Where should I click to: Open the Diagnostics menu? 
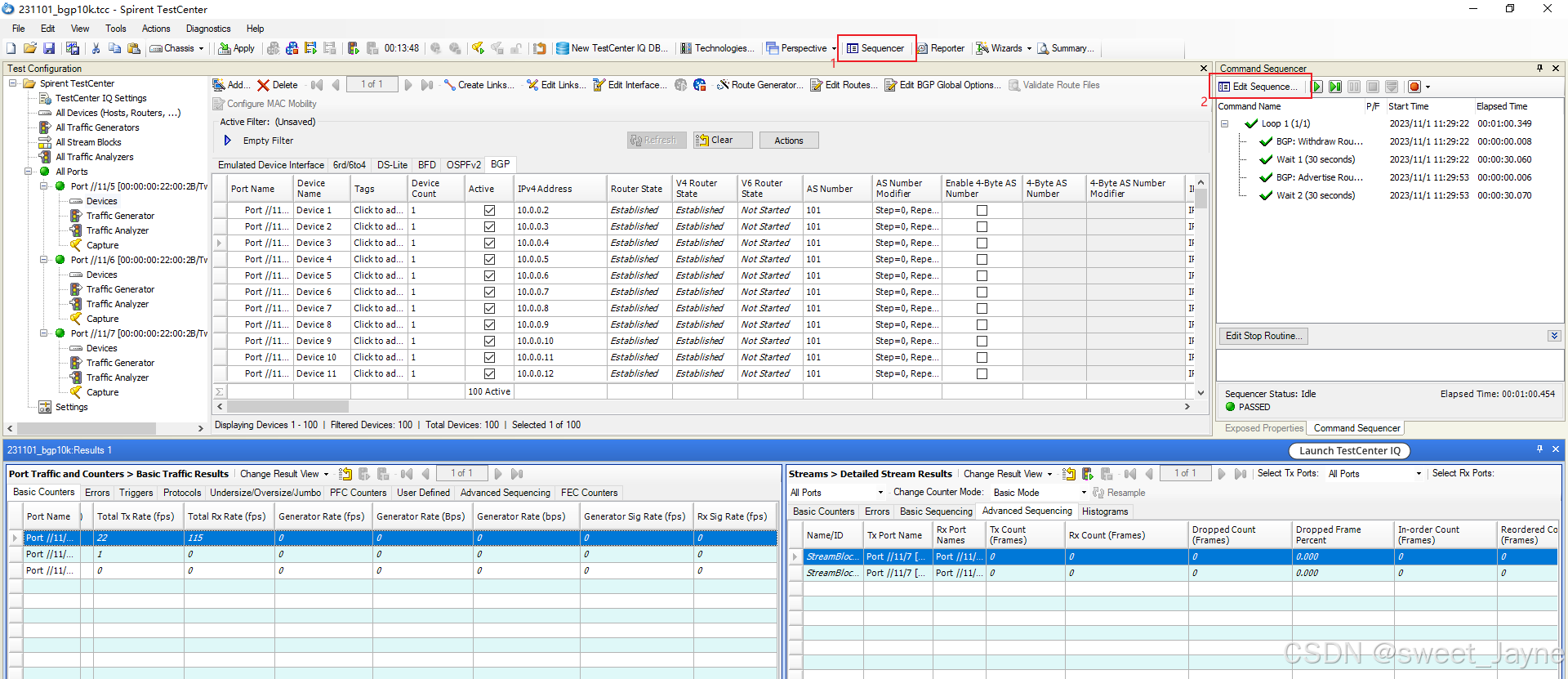(208, 29)
